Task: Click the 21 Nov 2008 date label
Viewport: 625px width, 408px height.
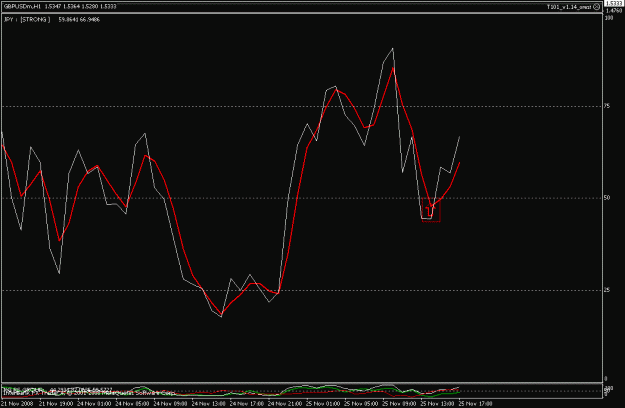Action: tap(17, 404)
